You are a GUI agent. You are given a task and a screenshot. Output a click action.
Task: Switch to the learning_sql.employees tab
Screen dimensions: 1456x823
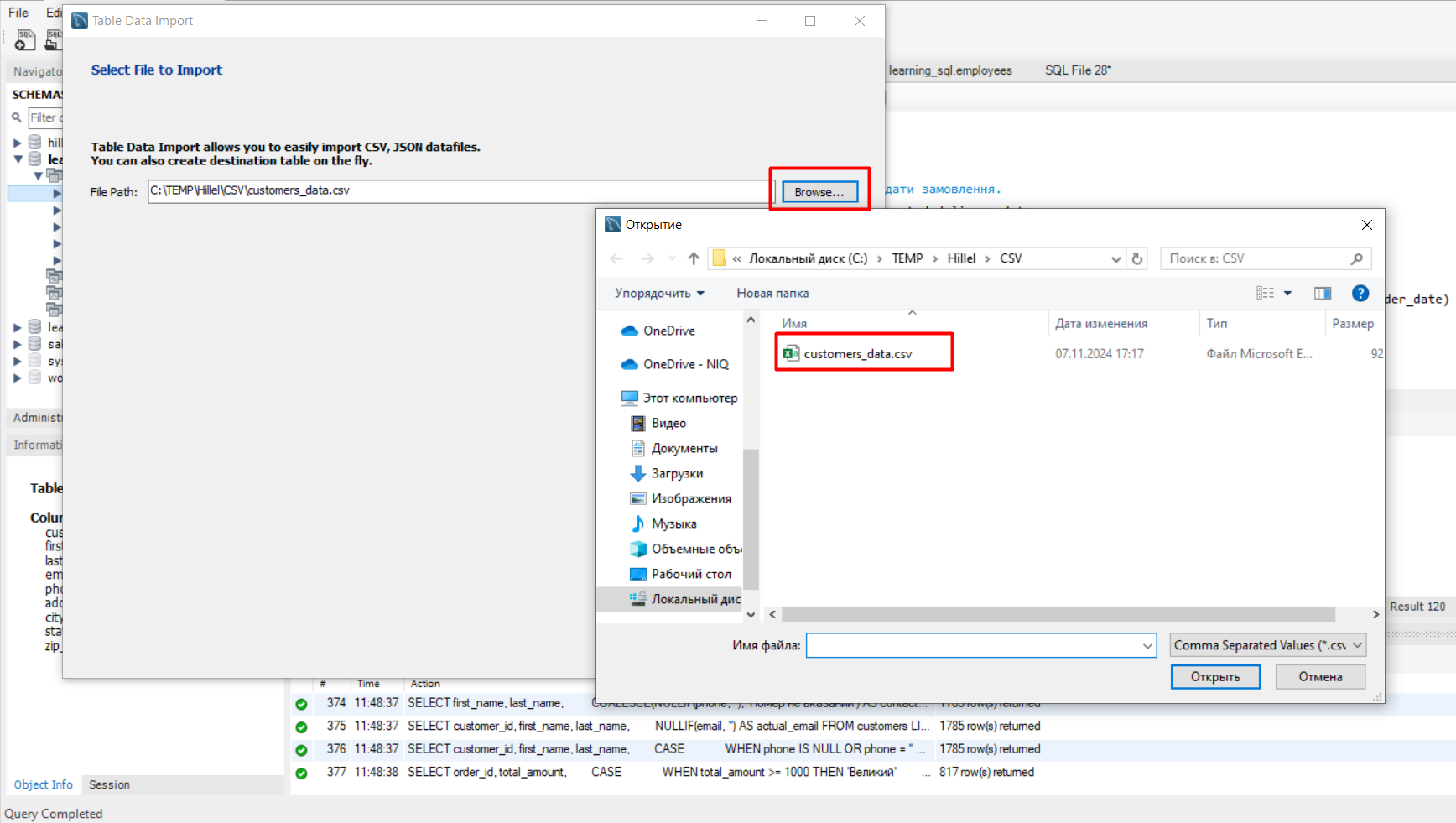coord(950,70)
